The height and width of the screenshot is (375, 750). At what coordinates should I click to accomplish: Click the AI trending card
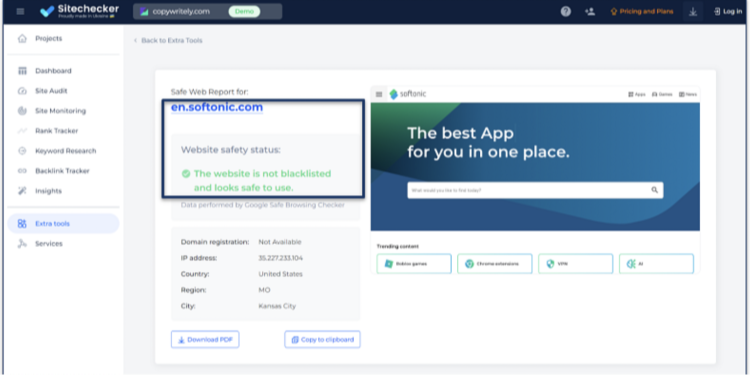(656, 264)
